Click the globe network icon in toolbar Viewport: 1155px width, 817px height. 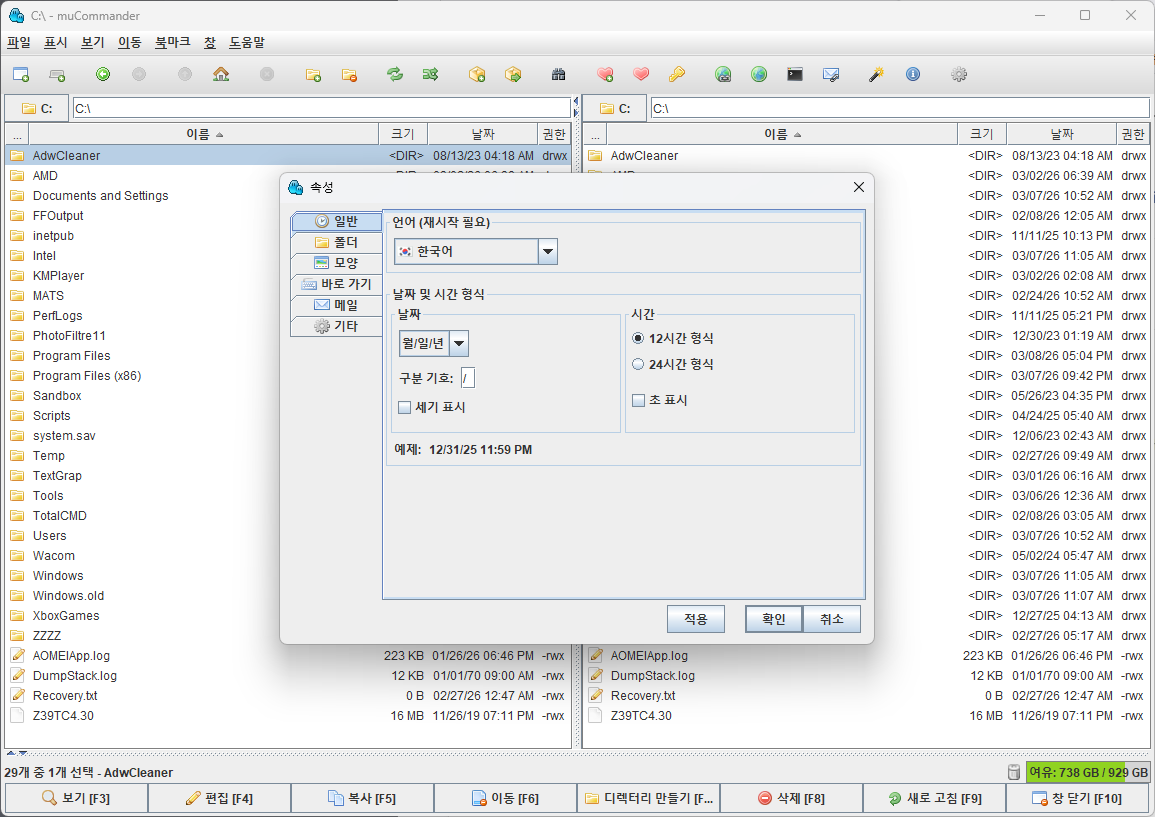(759, 74)
